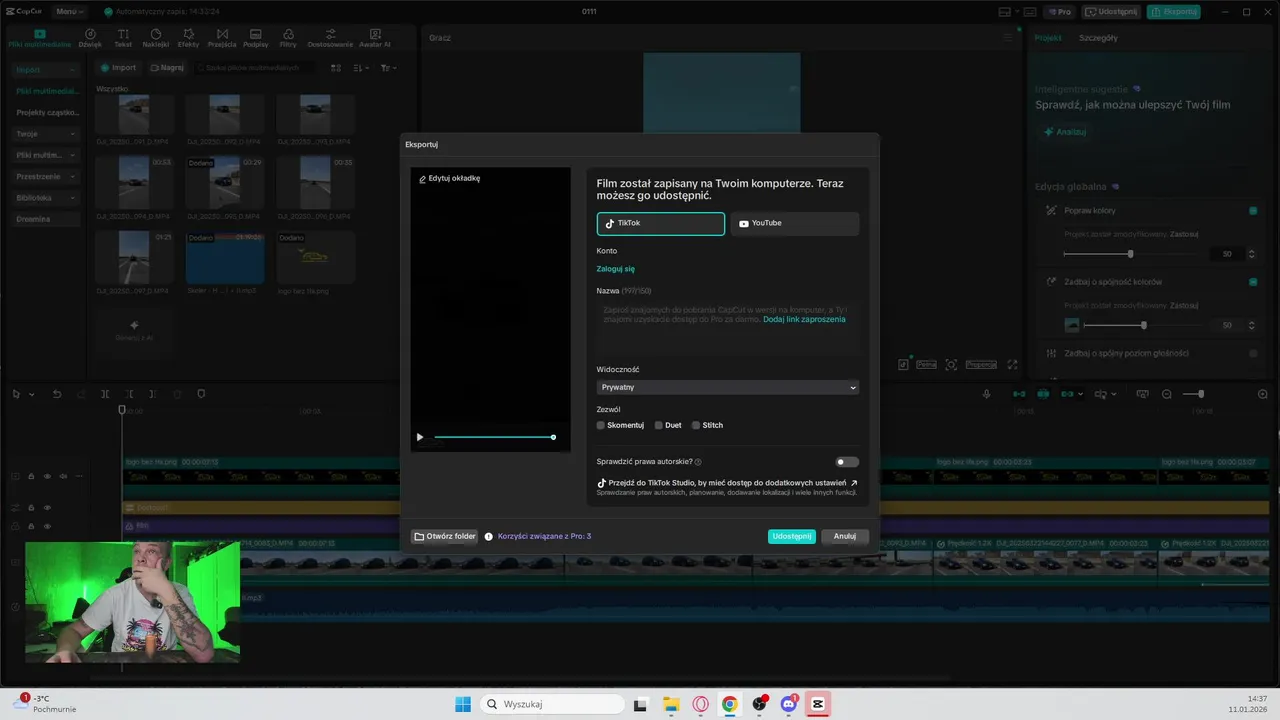Switch to the Projekt tab
Viewport: 1280px width, 720px height.
[x=1048, y=38]
